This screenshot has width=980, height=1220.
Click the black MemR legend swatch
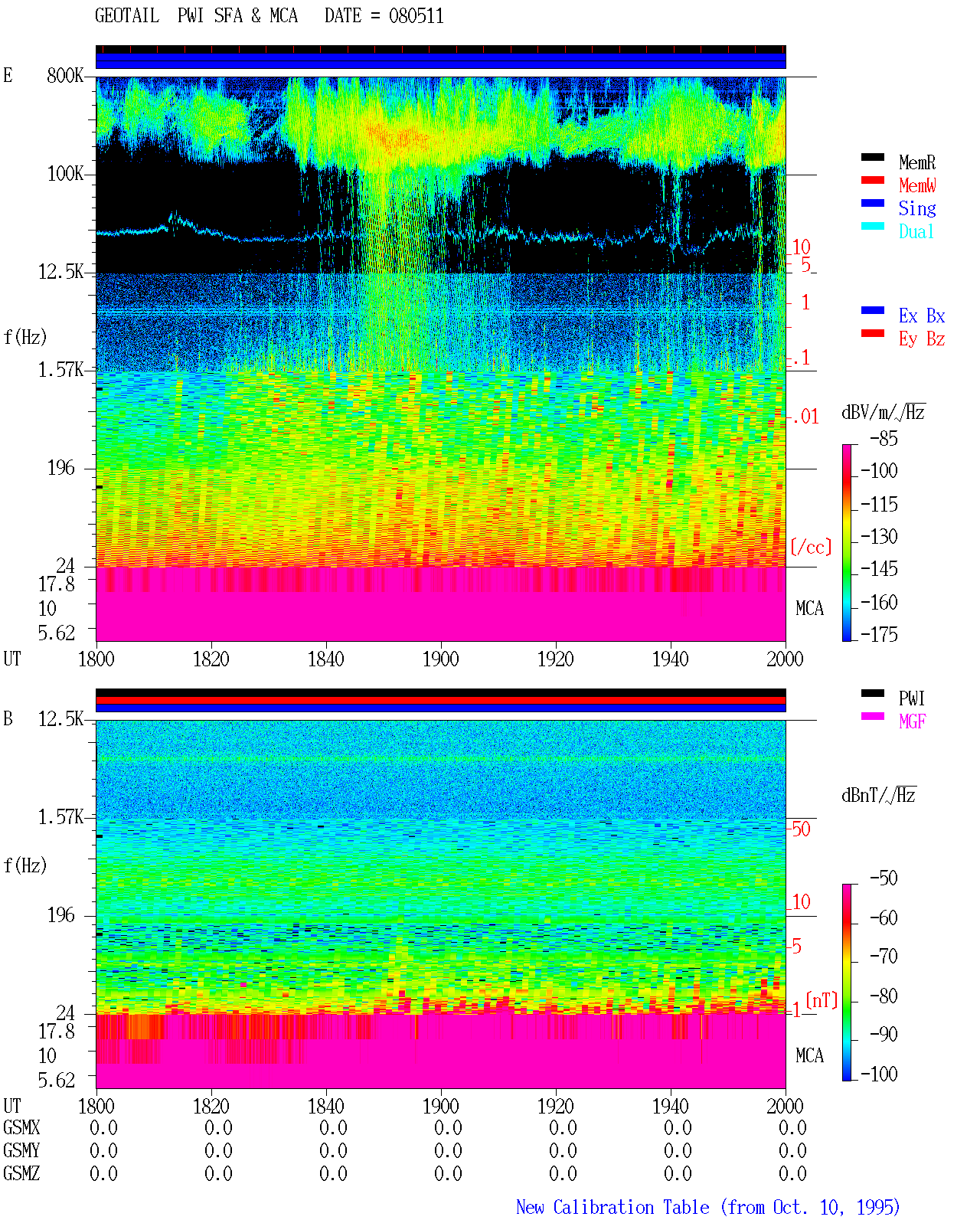tap(873, 158)
